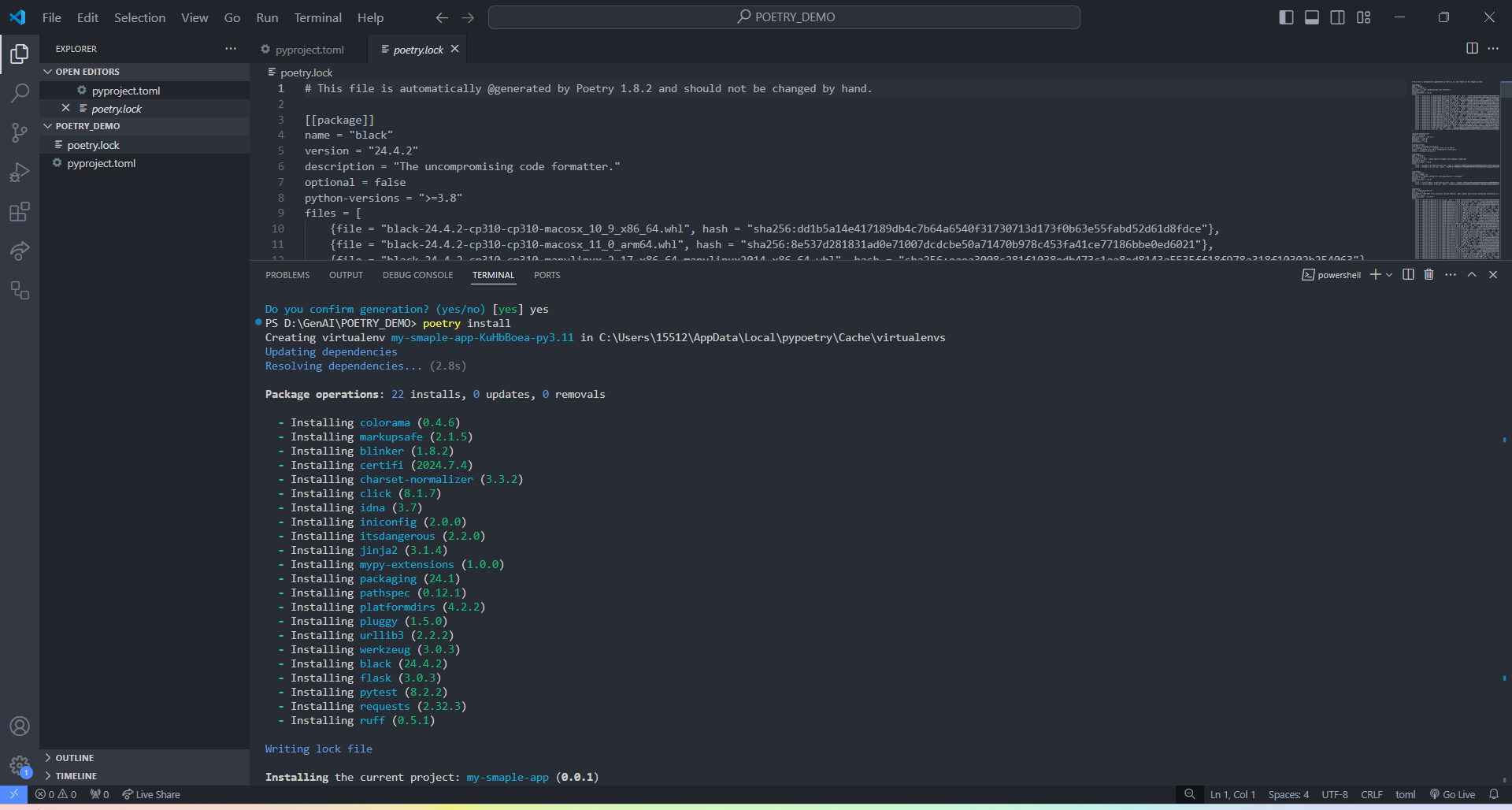Open notifications bell
1512x810 pixels.
pyautogui.click(x=1494, y=794)
